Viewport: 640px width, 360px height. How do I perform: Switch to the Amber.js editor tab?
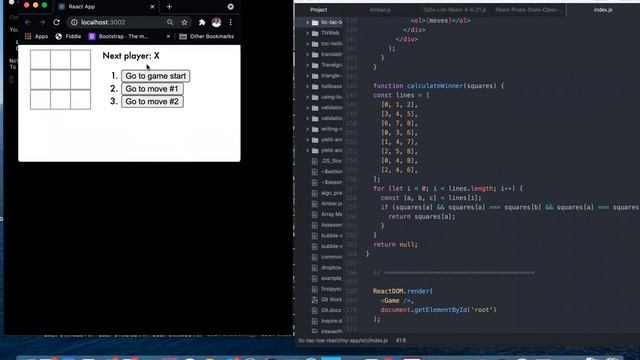380,10
